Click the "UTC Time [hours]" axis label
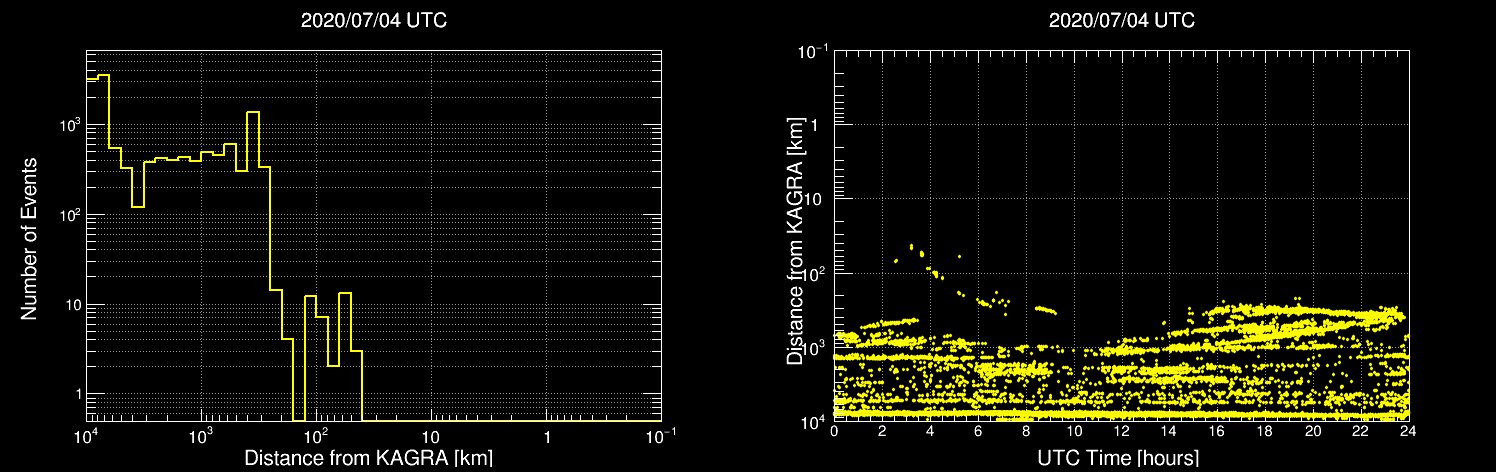Viewport: 1496px width, 472px height. pyautogui.click(x=1120, y=458)
